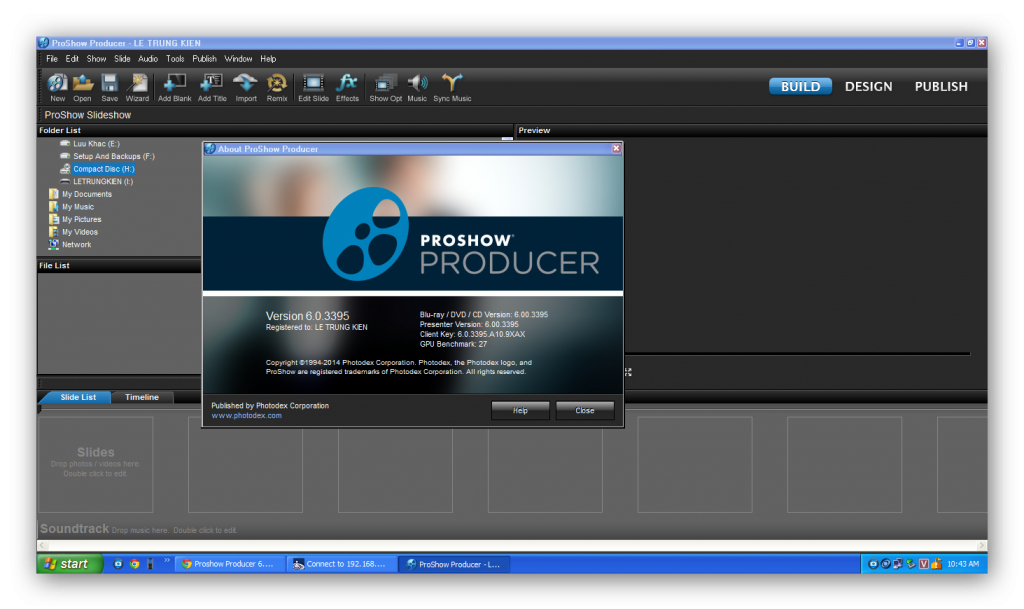Image resolution: width=1024 pixels, height=609 pixels.
Task: Insert a title slide with Add Title
Action: [212, 87]
